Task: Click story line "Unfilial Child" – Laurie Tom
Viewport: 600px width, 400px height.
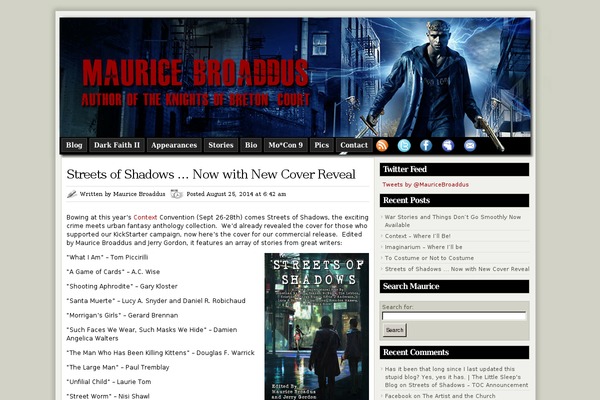Action: [x=109, y=382]
